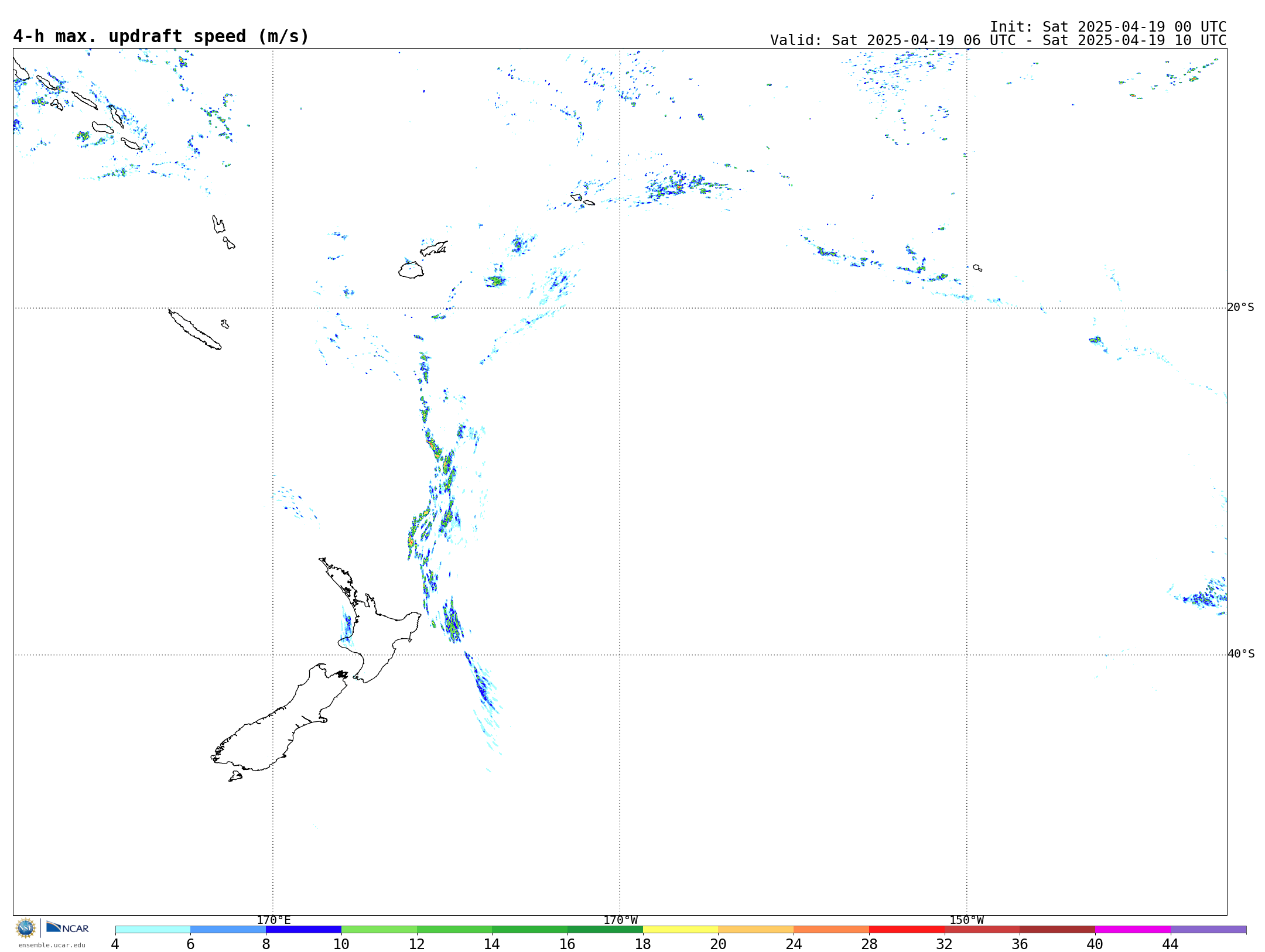Click the NSF logo icon

(26, 928)
